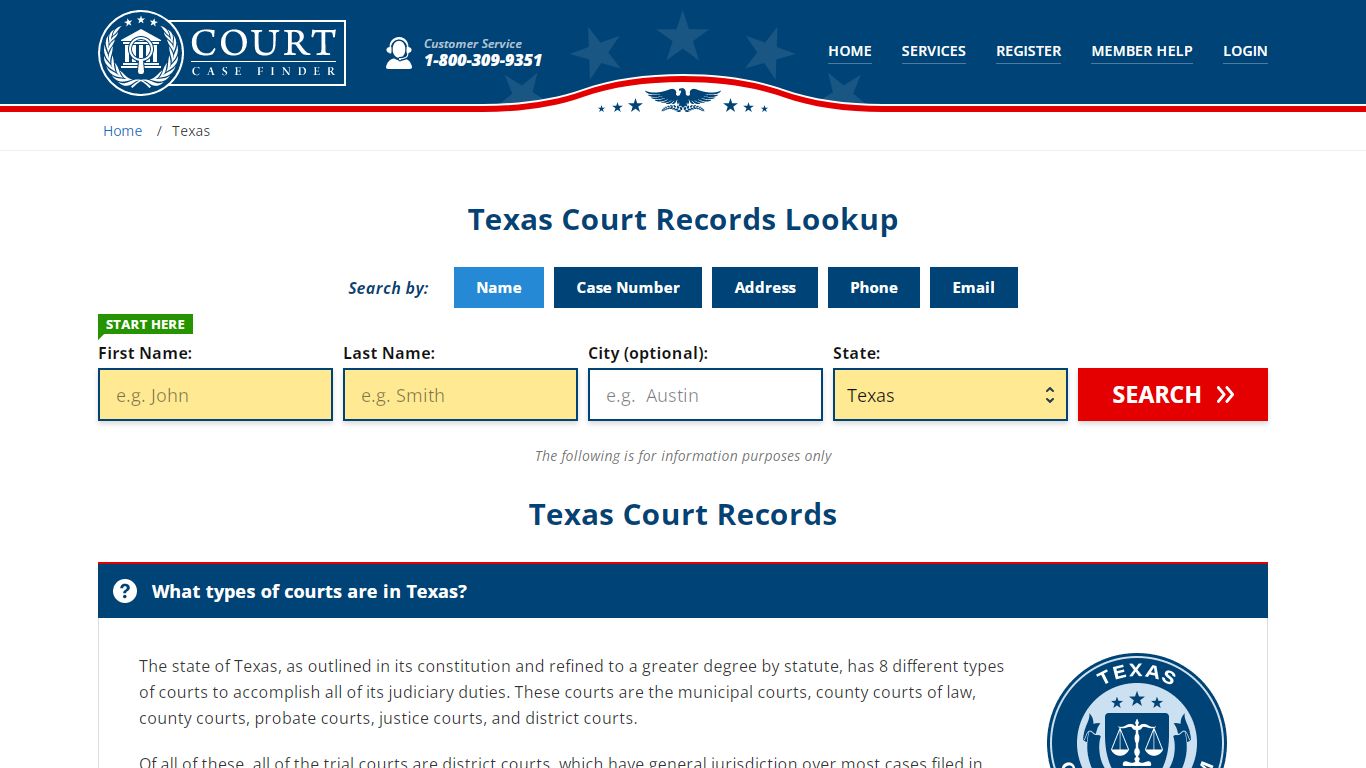
Task: Open the SERVICES menu item
Action: pyautogui.click(x=933, y=51)
